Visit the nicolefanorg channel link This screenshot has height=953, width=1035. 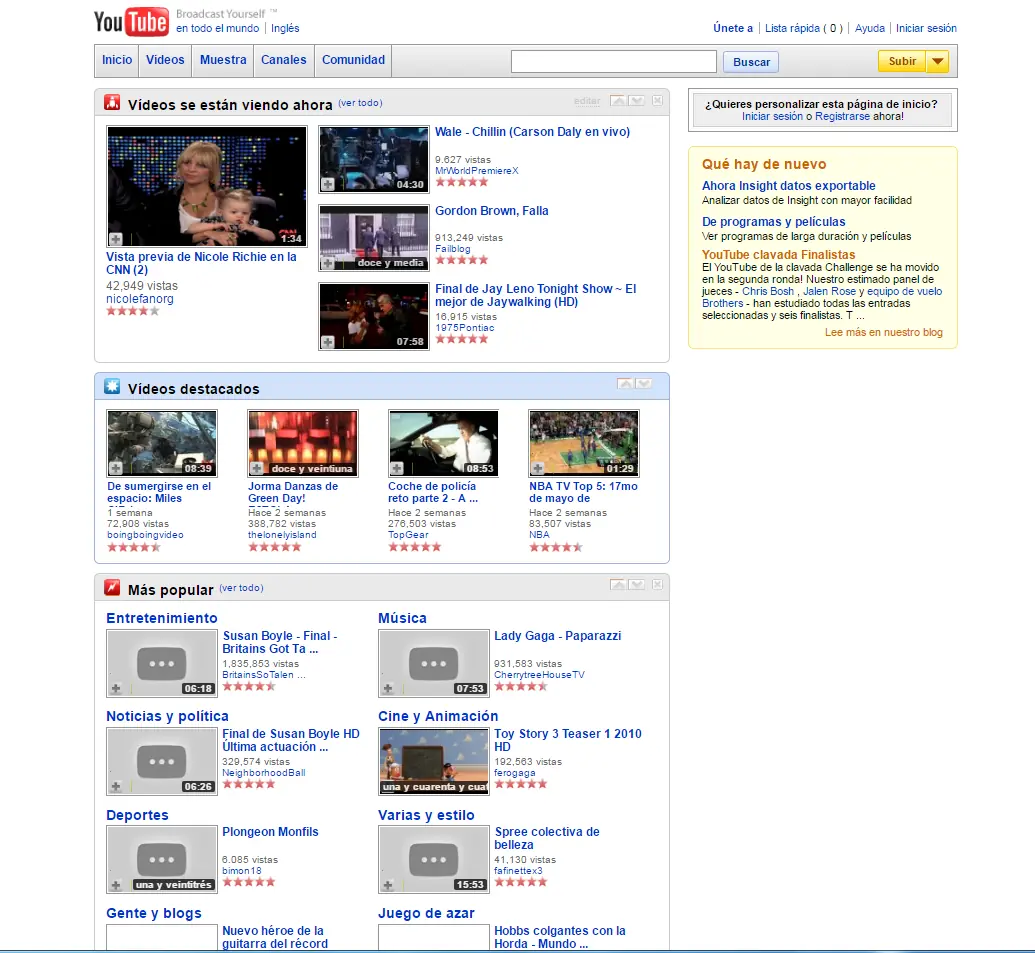pos(140,299)
